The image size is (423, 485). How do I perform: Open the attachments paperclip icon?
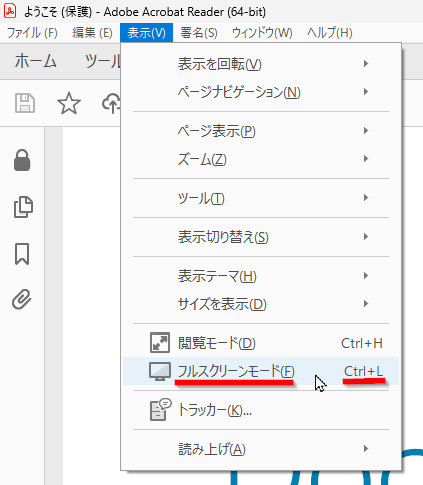click(x=22, y=299)
